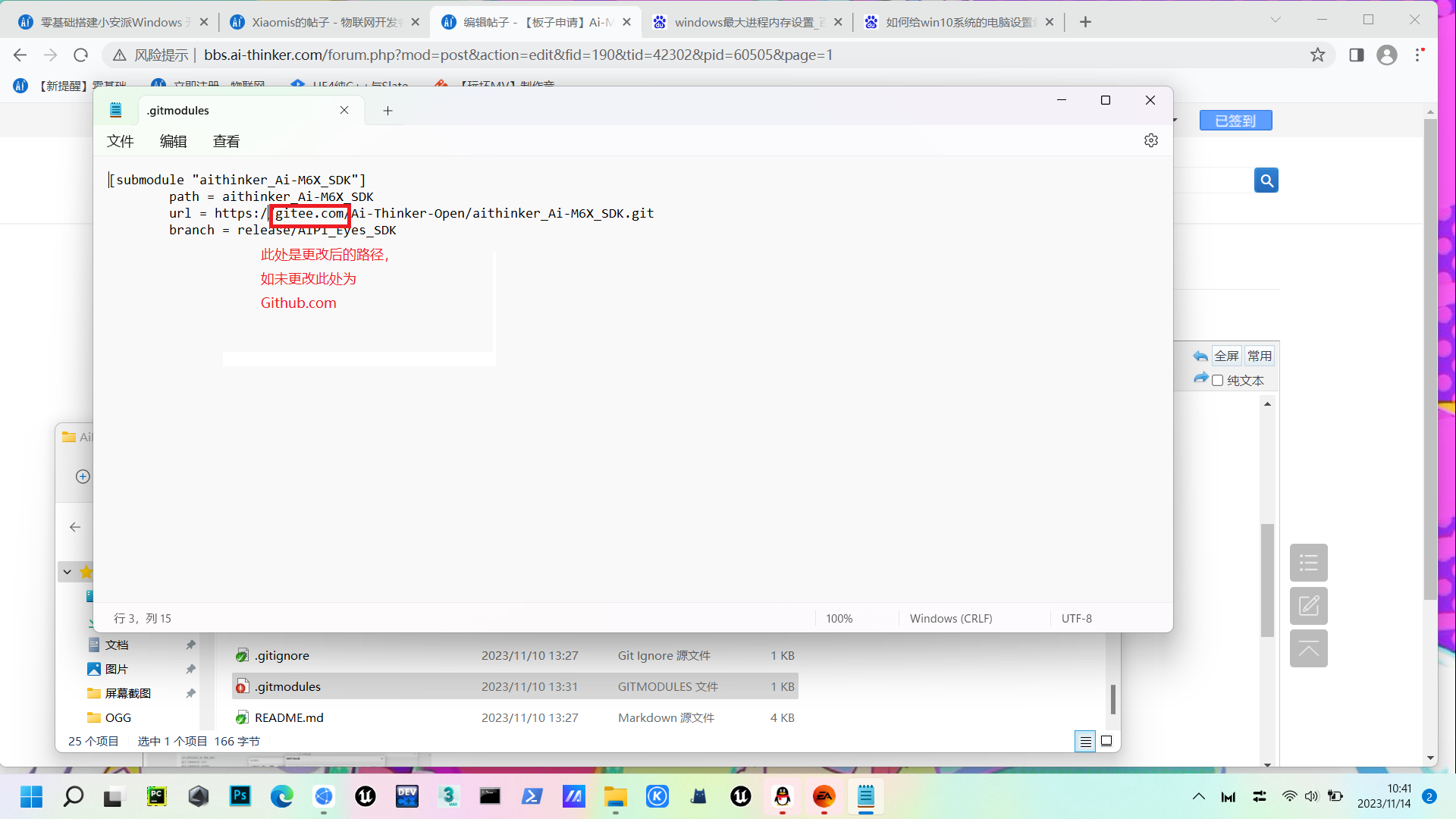Switch to Xiaomis的帖子 browser tab

pos(325,22)
